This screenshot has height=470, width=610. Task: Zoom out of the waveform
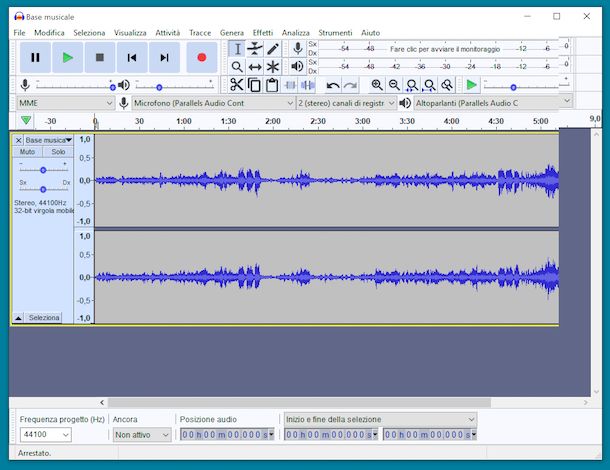click(x=394, y=85)
